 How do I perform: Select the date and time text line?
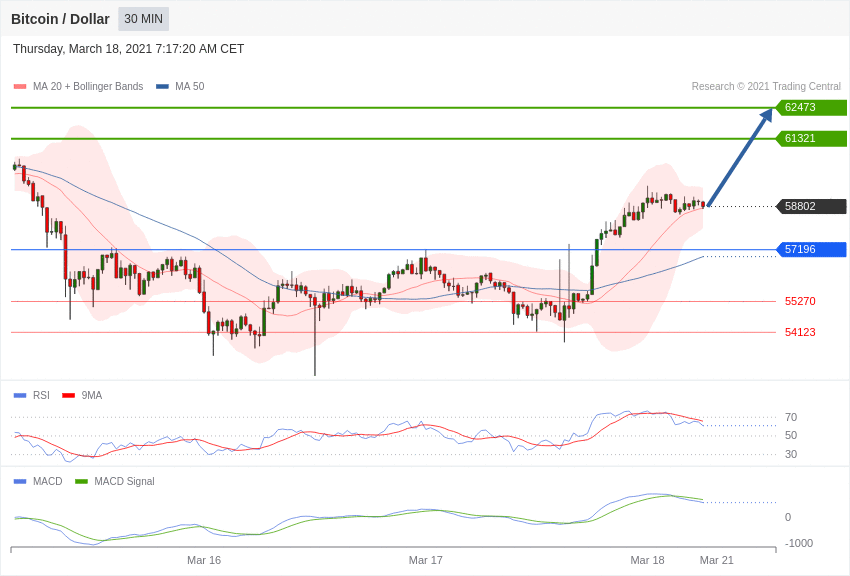pos(128,49)
